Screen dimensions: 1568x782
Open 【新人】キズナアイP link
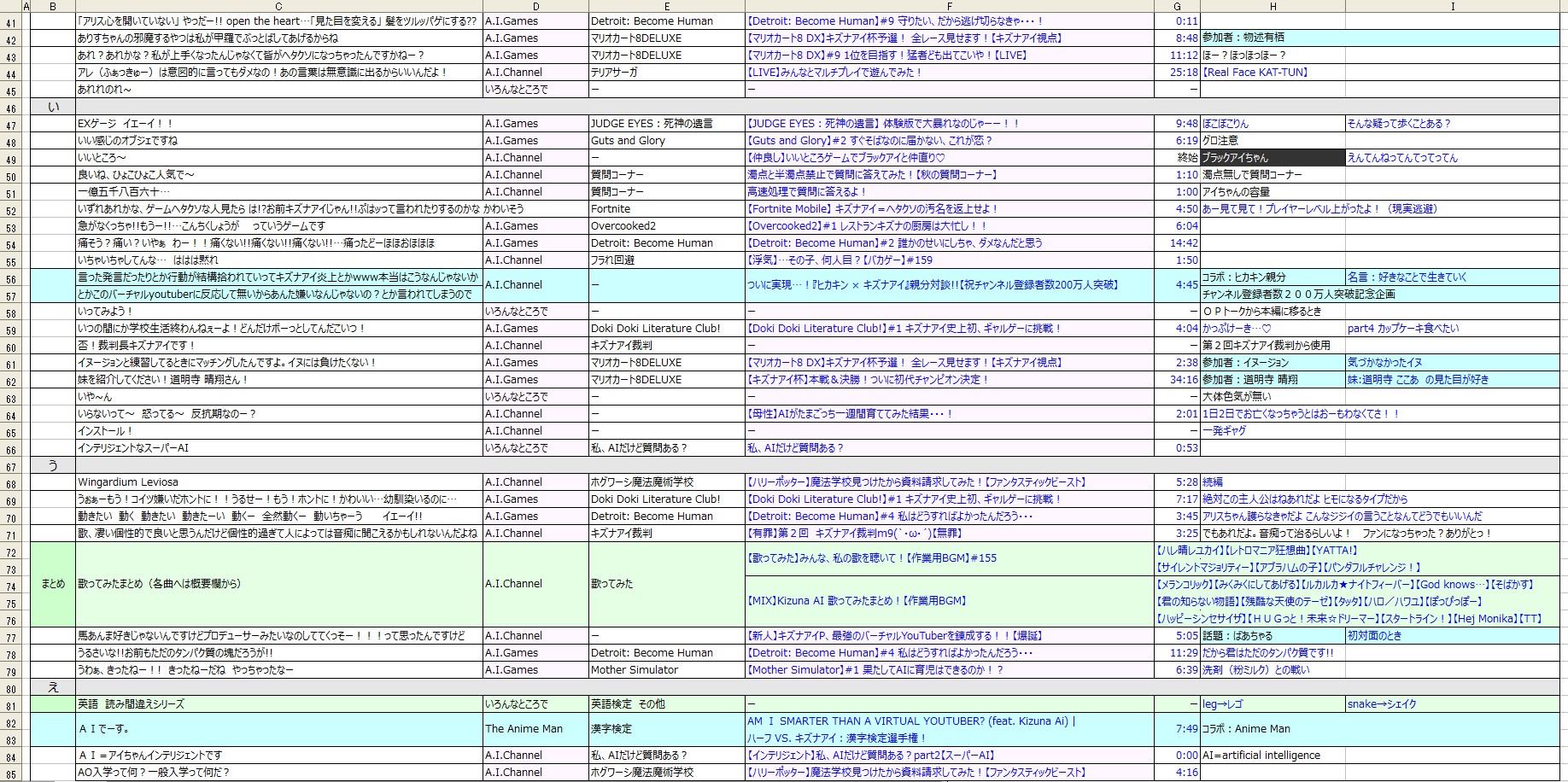[x=895, y=636]
